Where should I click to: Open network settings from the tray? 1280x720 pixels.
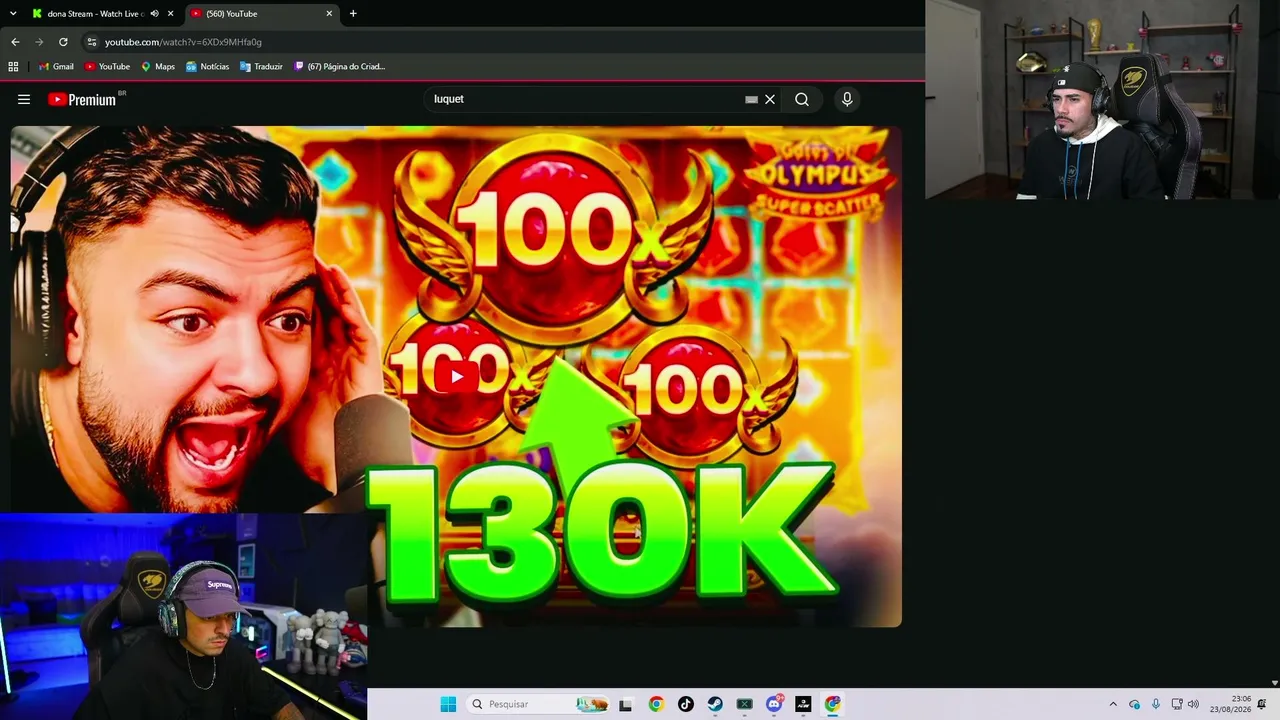(1177, 704)
